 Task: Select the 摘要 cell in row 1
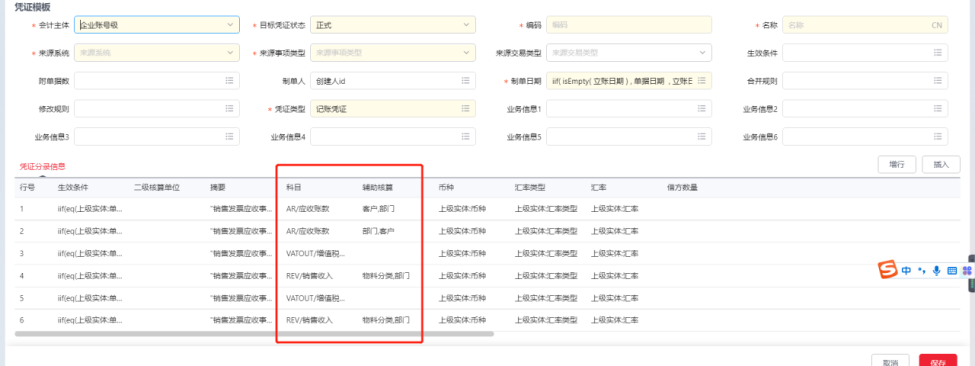pos(241,209)
